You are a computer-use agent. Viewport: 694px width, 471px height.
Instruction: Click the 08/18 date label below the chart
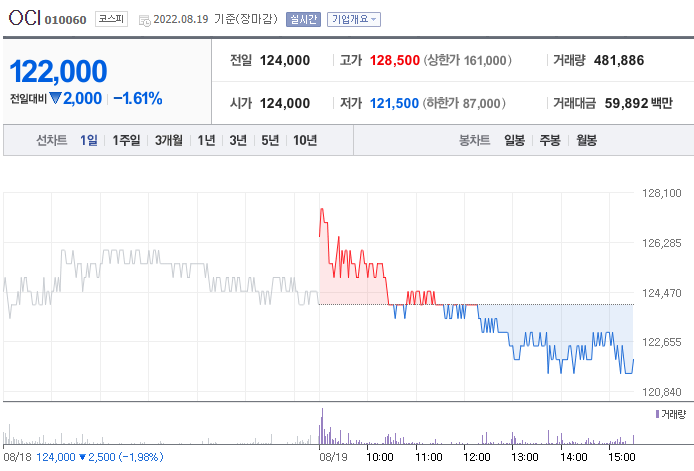coord(17,457)
